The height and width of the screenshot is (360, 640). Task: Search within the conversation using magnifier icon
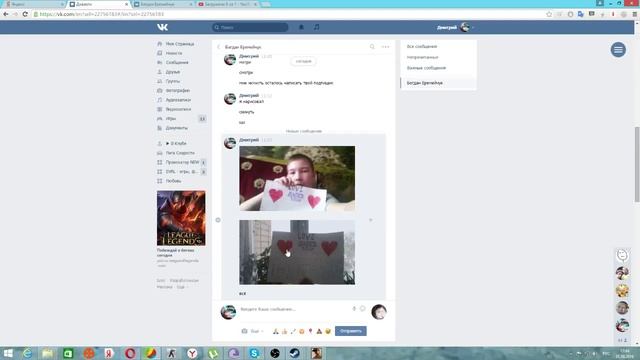[372, 47]
